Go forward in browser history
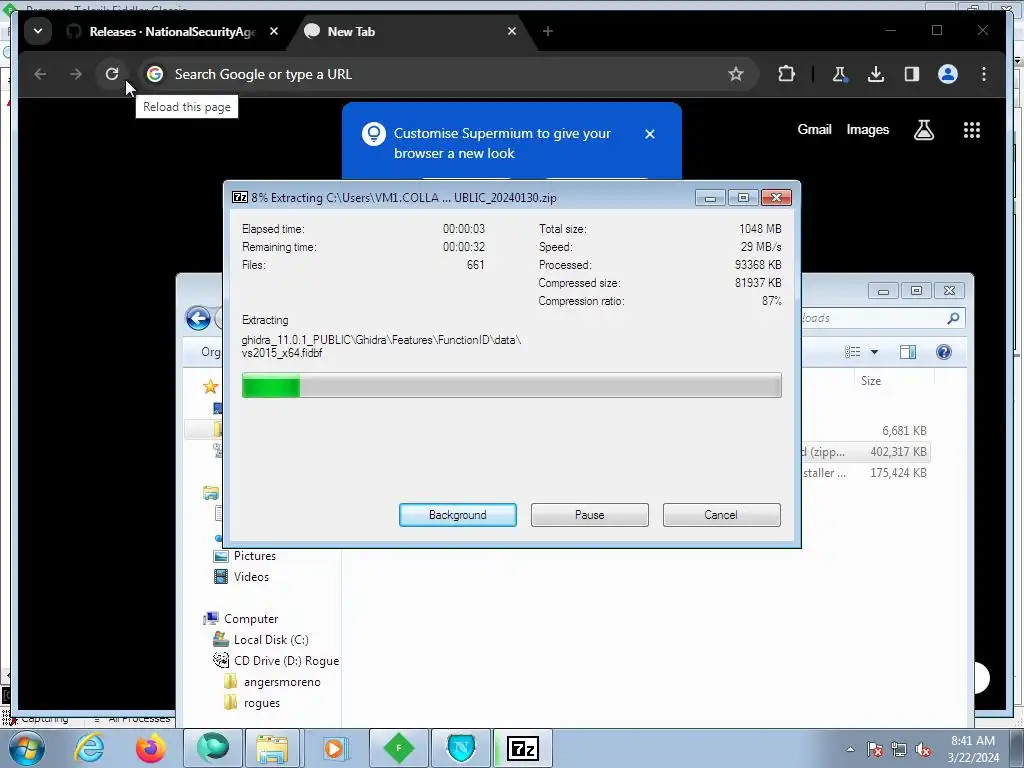This screenshot has height=768, width=1024. tap(76, 74)
